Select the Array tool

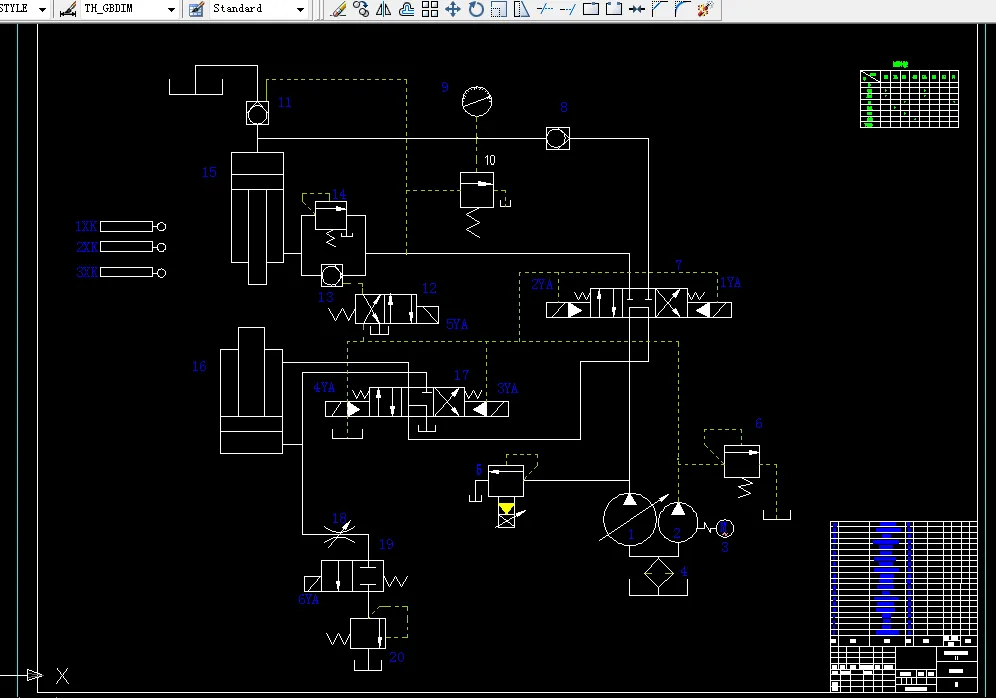click(x=430, y=9)
